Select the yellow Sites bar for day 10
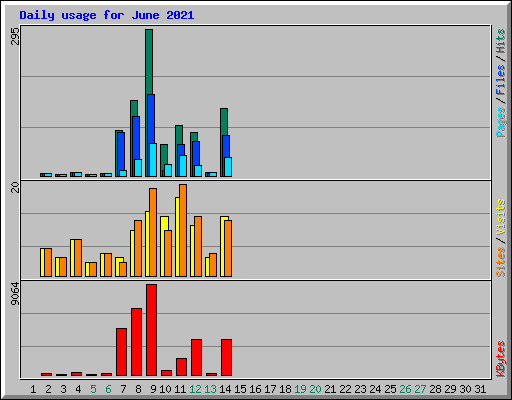Image resolution: width=512 pixels, height=400 pixels. point(164,246)
